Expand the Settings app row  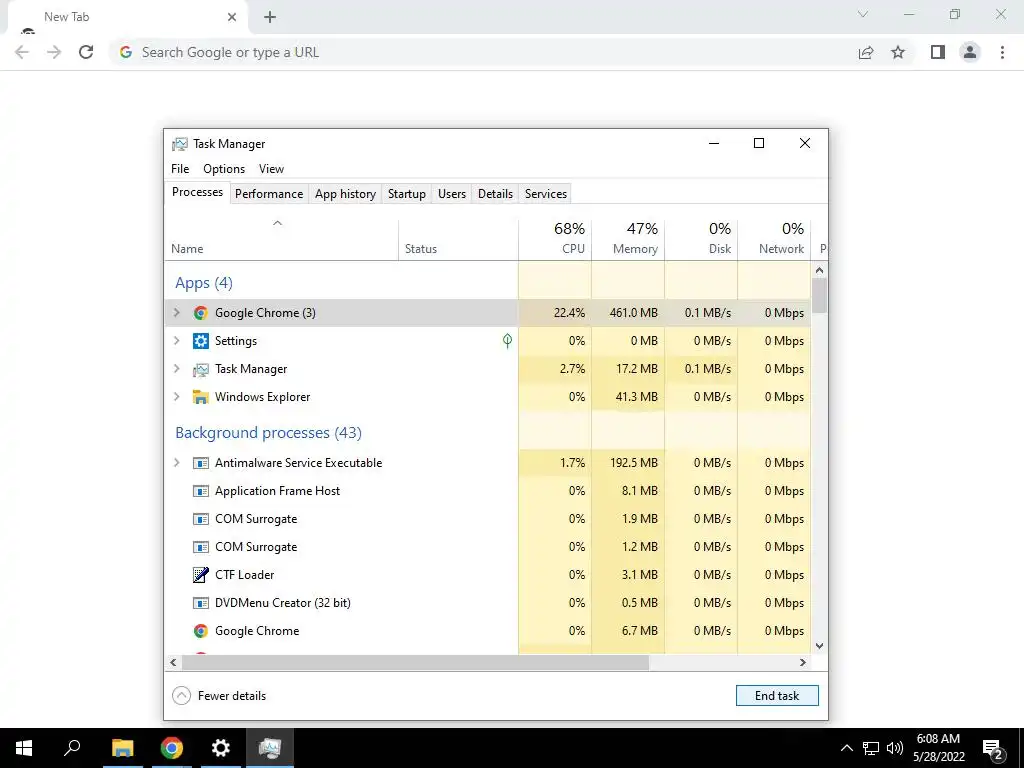click(176, 341)
